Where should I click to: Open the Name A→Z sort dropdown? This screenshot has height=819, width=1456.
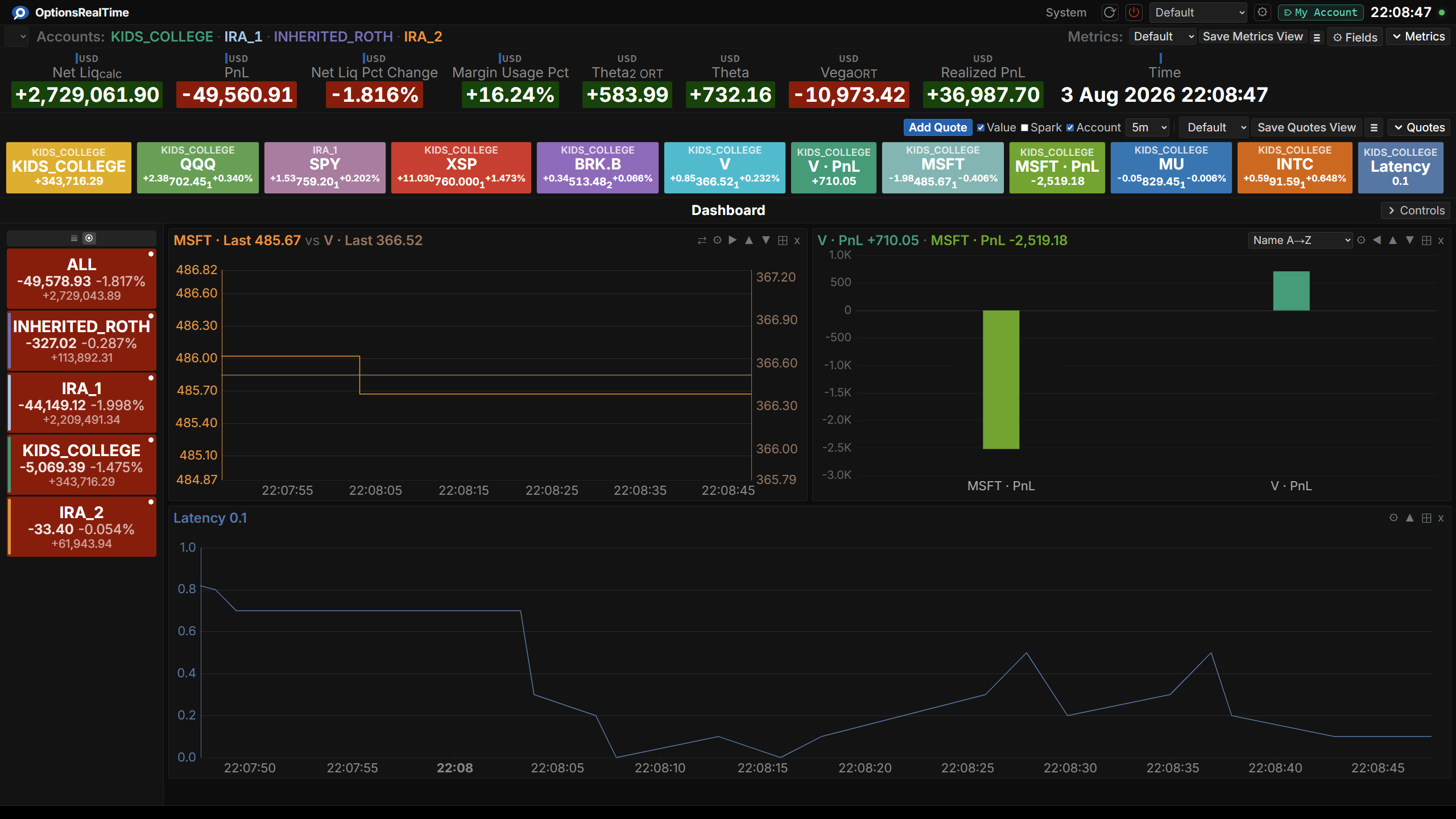[x=1300, y=241]
